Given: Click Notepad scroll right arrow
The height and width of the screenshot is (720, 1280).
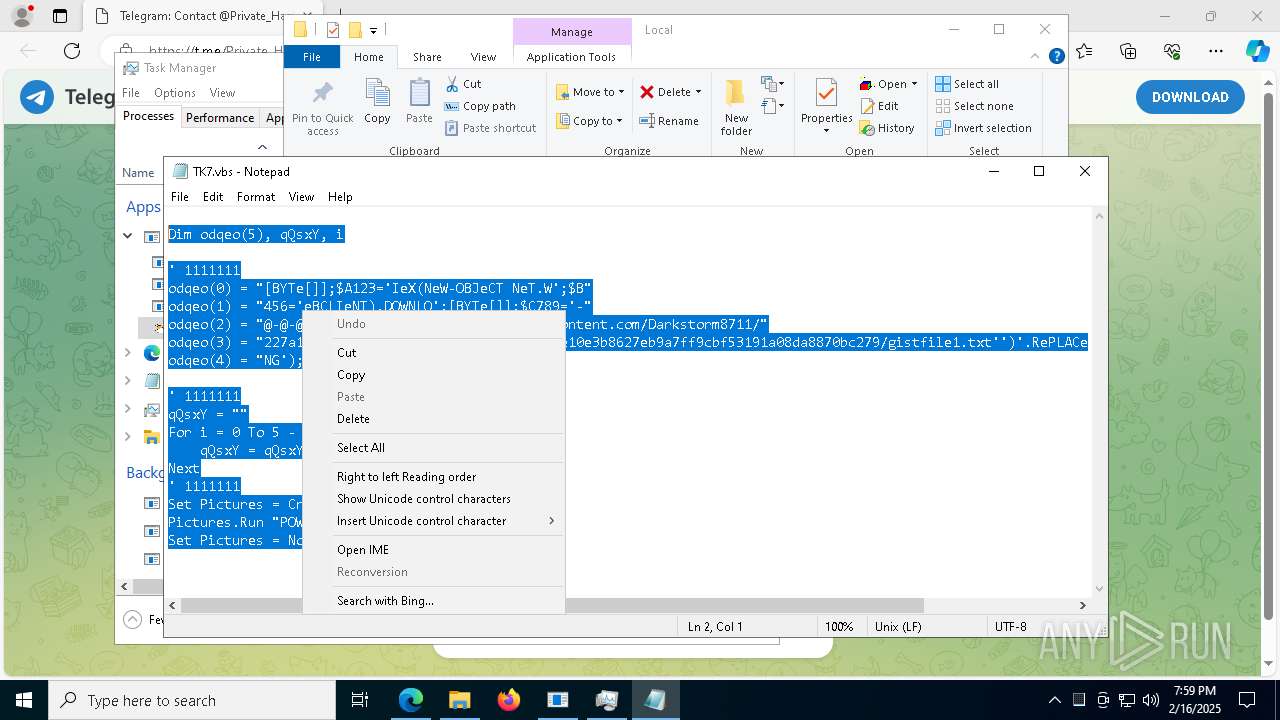Looking at the screenshot, I should pyautogui.click(x=1082, y=605).
